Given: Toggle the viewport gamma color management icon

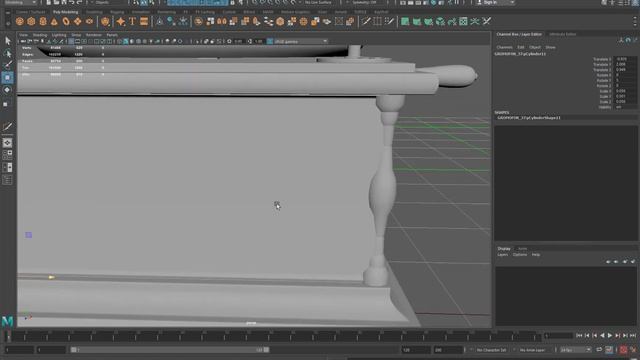Looking at the screenshot, I should pos(270,41).
